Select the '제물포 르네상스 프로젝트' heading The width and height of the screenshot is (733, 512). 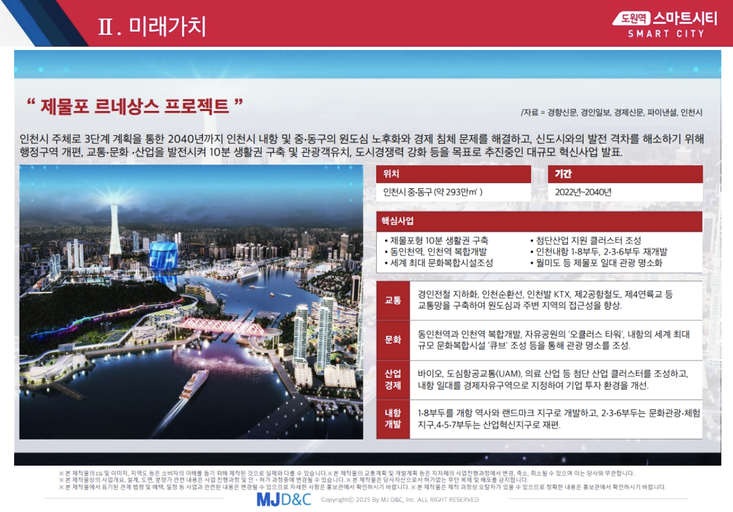pos(135,107)
